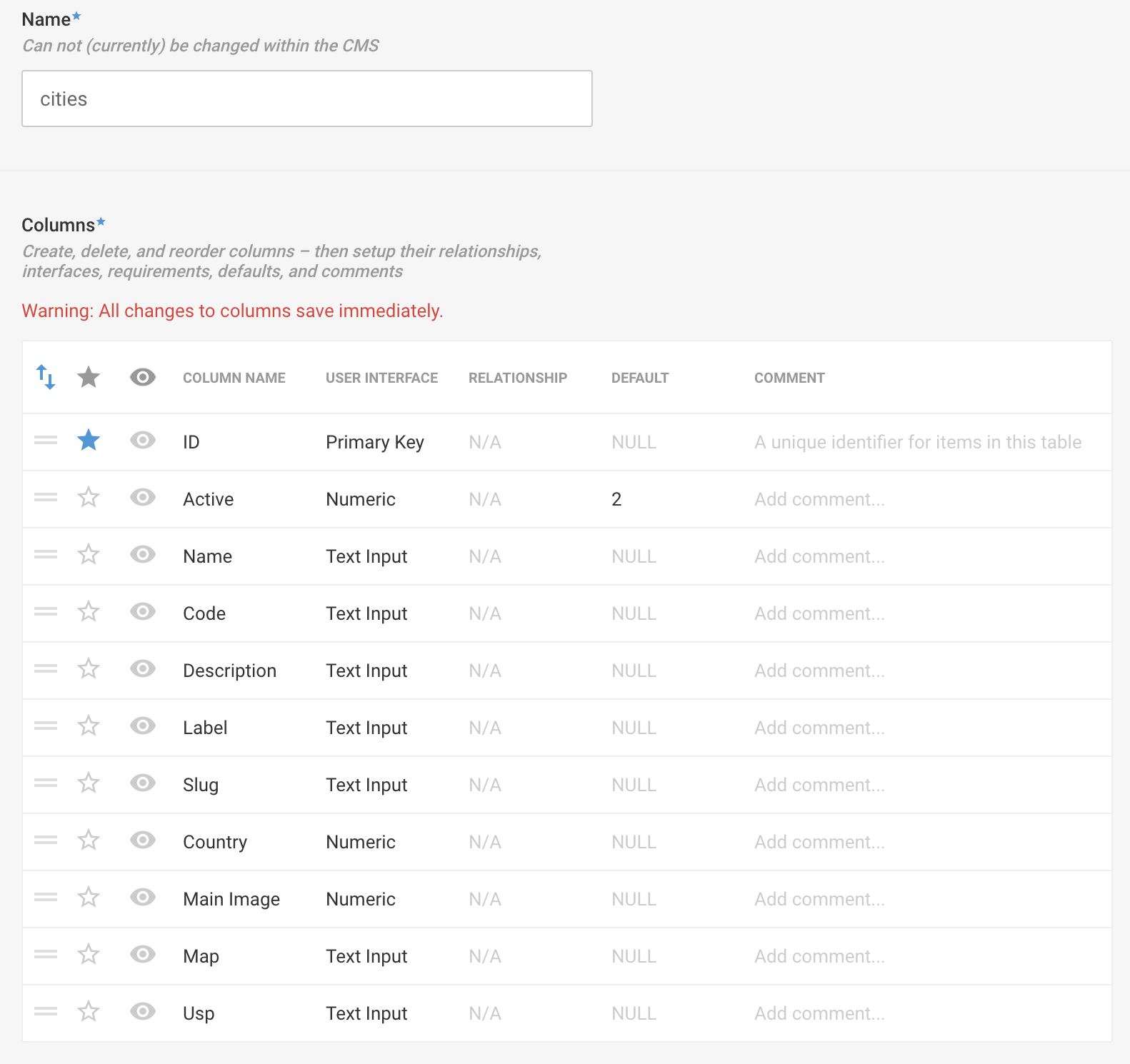Click the drag handle of the Active row
The image size is (1130, 1064).
46,498
